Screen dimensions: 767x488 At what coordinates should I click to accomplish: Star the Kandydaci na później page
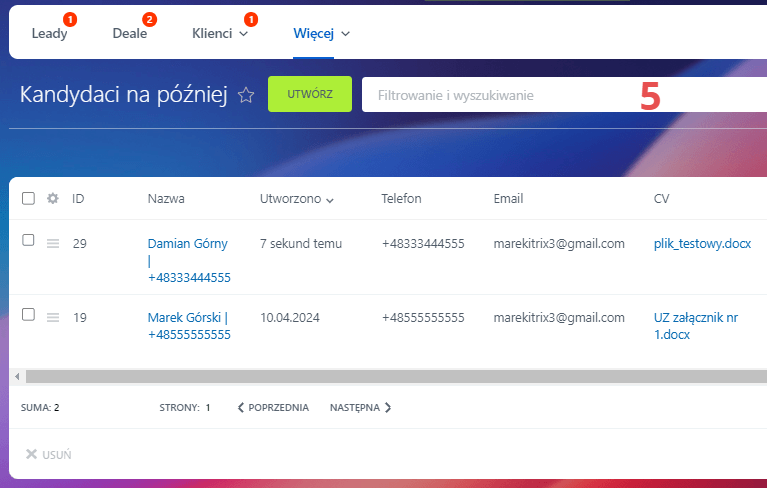coord(245,95)
